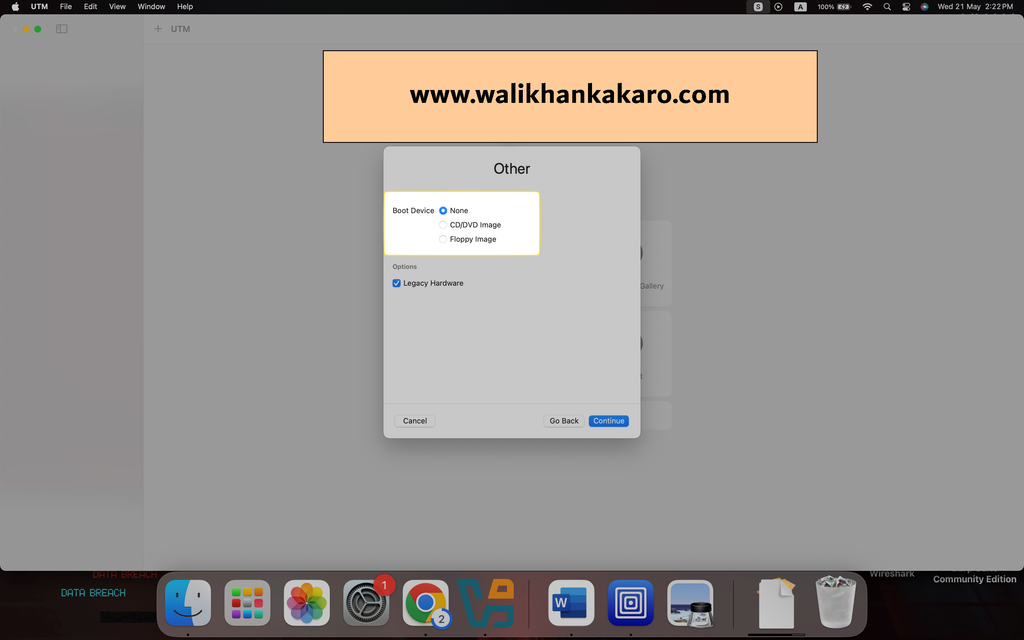Open the UTM application menu
This screenshot has width=1024, height=640.
click(39, 7)
